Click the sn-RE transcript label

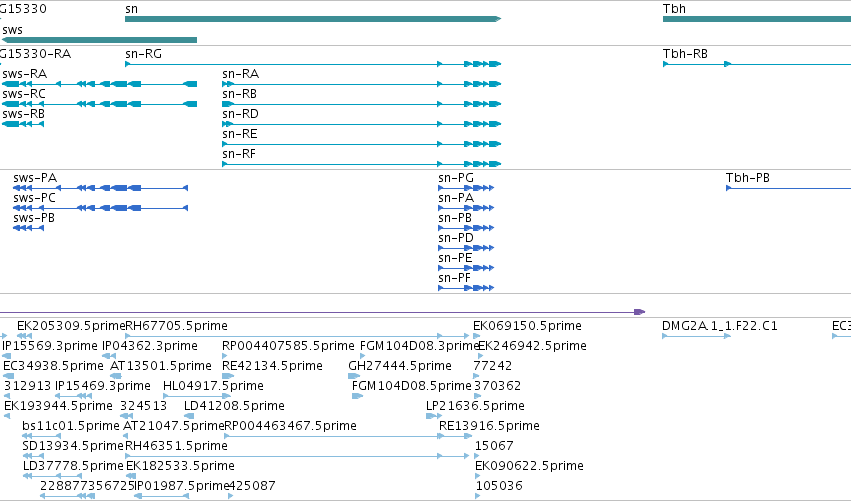(x=239, y=134)
